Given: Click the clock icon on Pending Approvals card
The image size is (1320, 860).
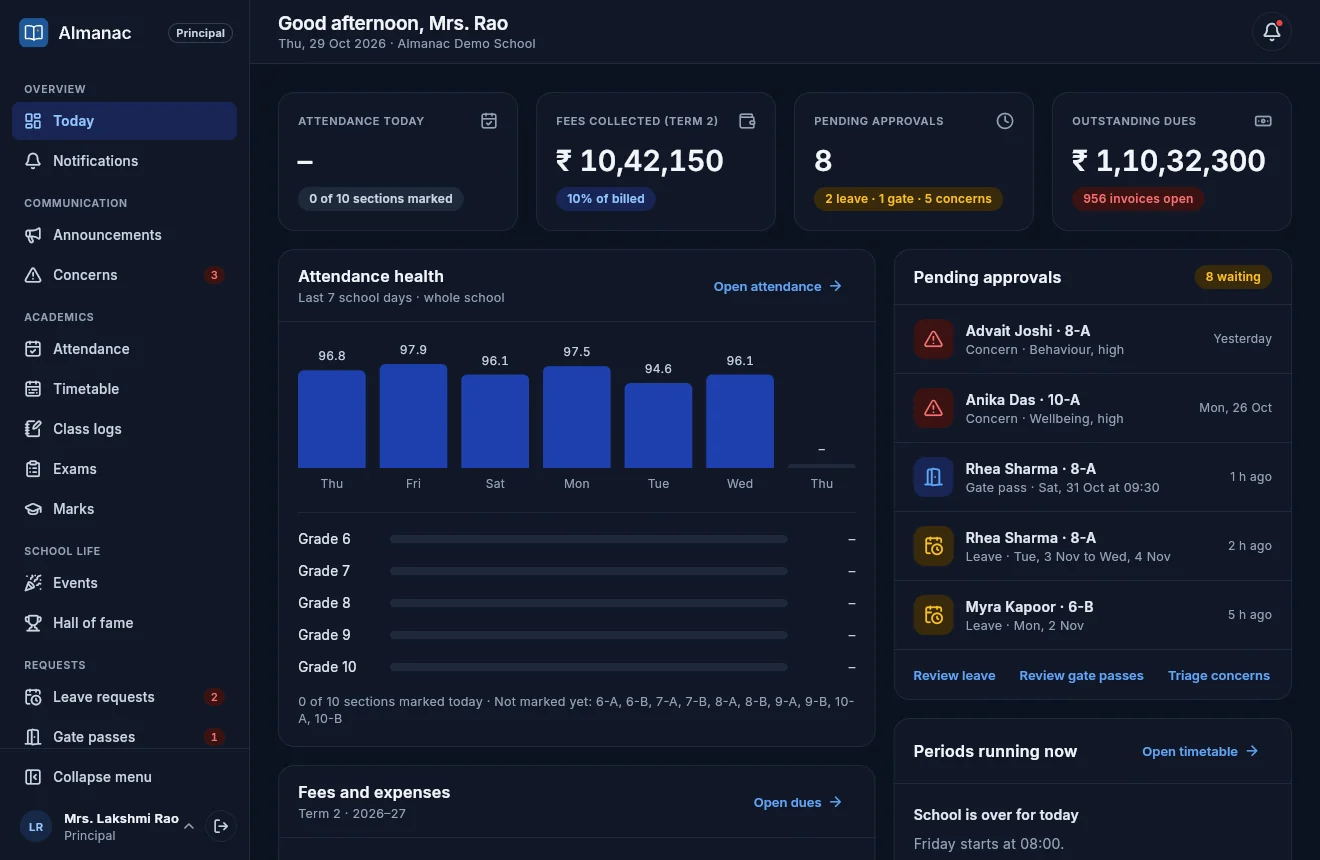Looking at the screenshot, I should 1005,121.
